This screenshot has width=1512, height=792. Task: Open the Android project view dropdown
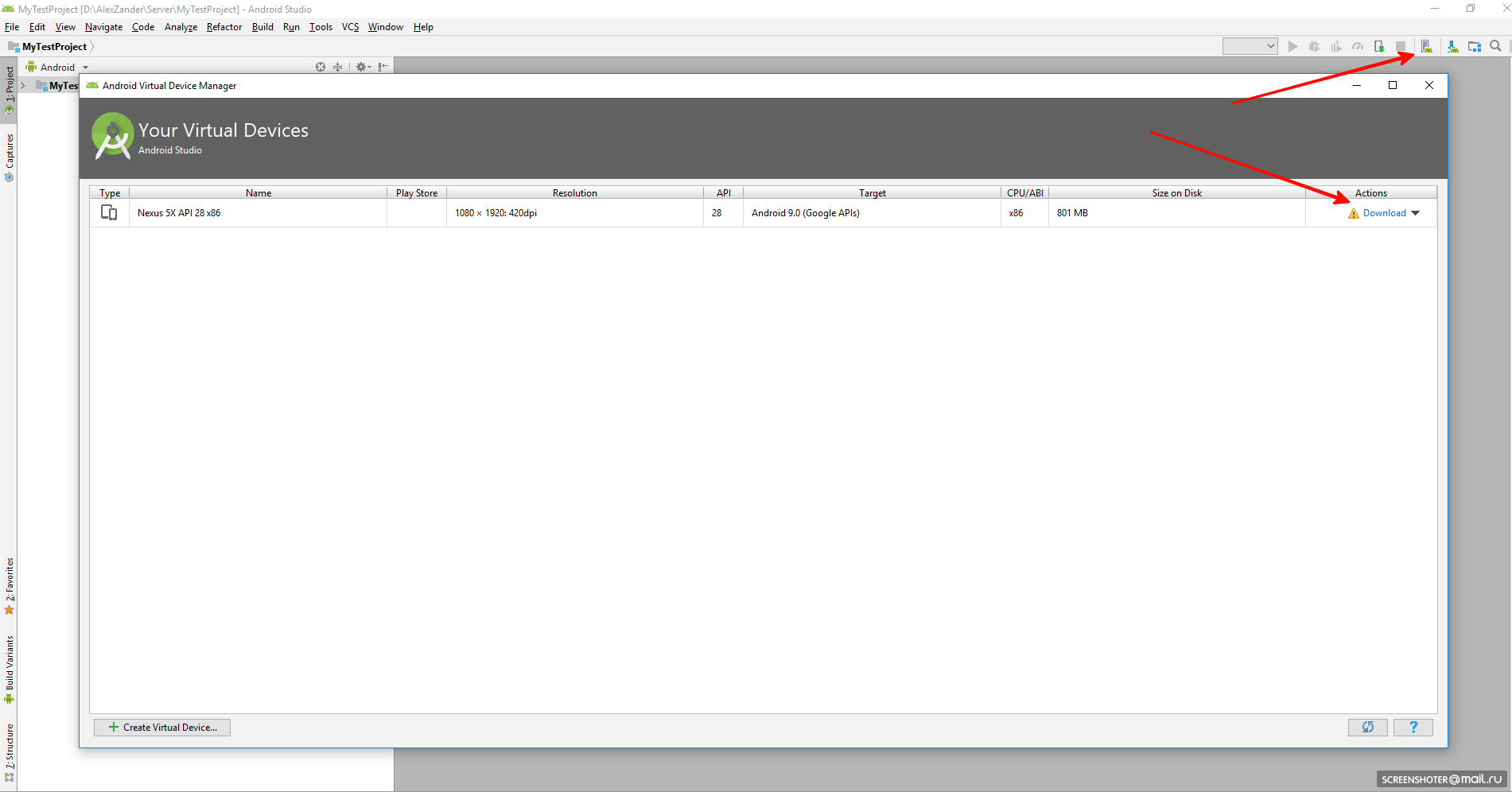pos(57,68)
